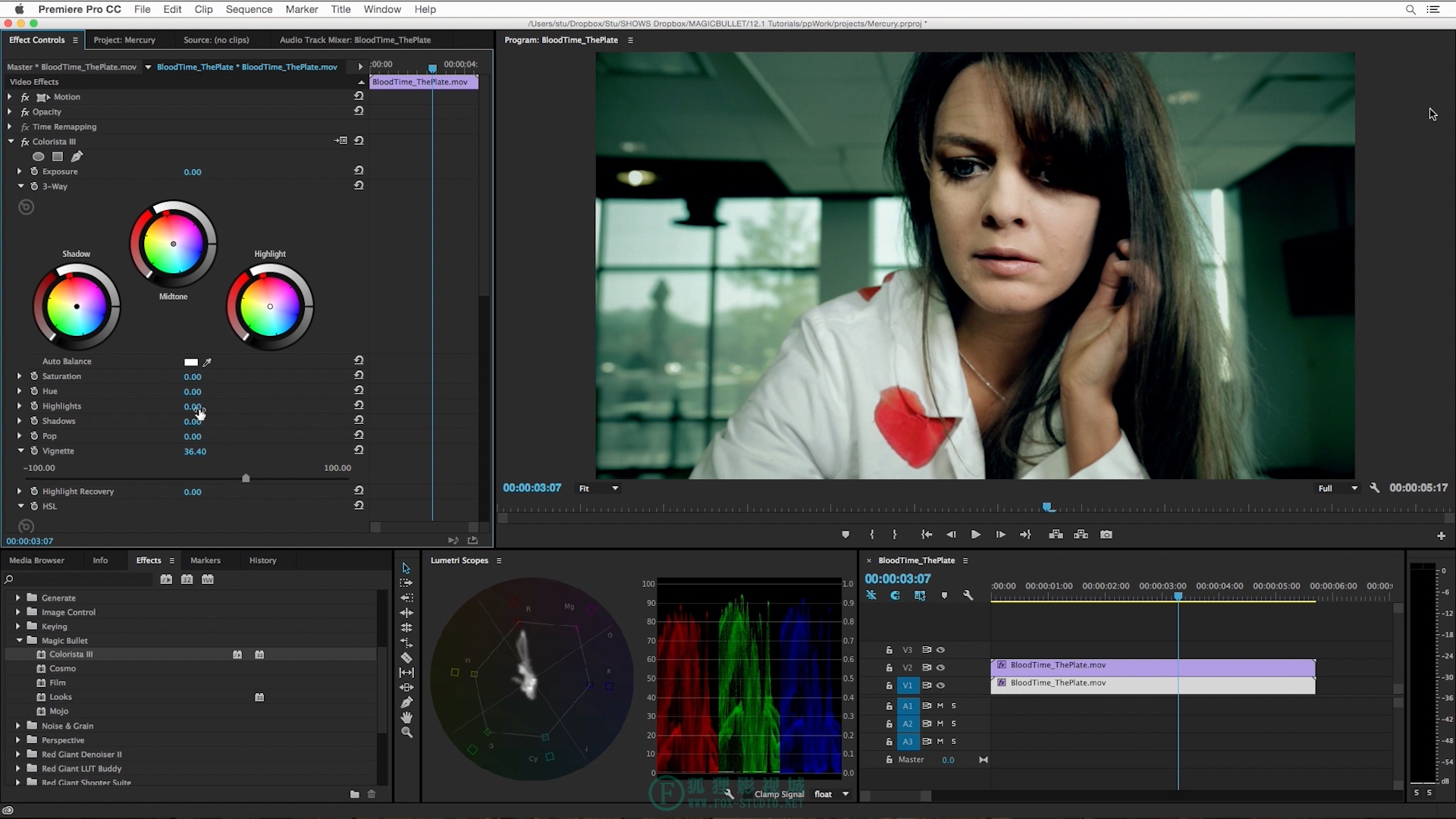The image size is (1456, 819).
Task: Select the Hand tool
Action: pyautogui.click(x=406, y=717)
